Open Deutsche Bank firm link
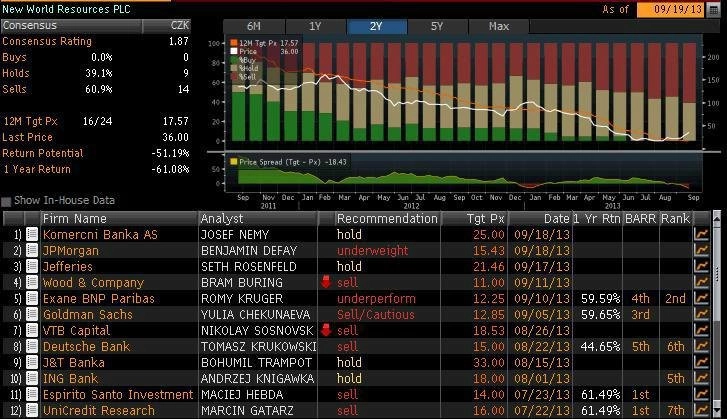Viewport: 727px width, 419px height. coord(86,347)
